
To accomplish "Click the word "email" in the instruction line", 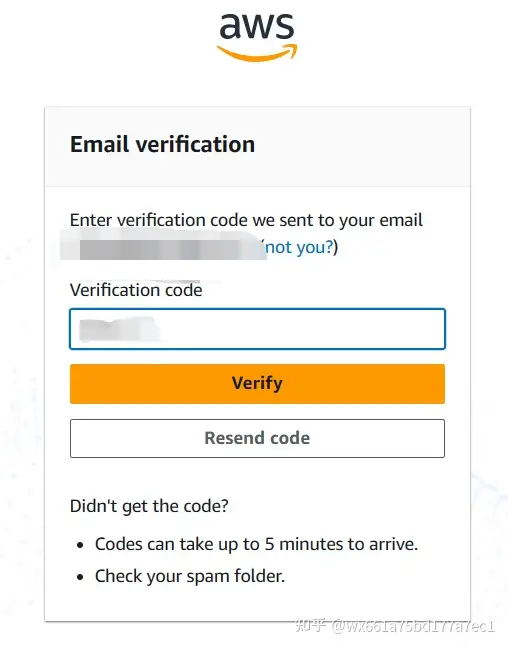I will tap(401, 220).
